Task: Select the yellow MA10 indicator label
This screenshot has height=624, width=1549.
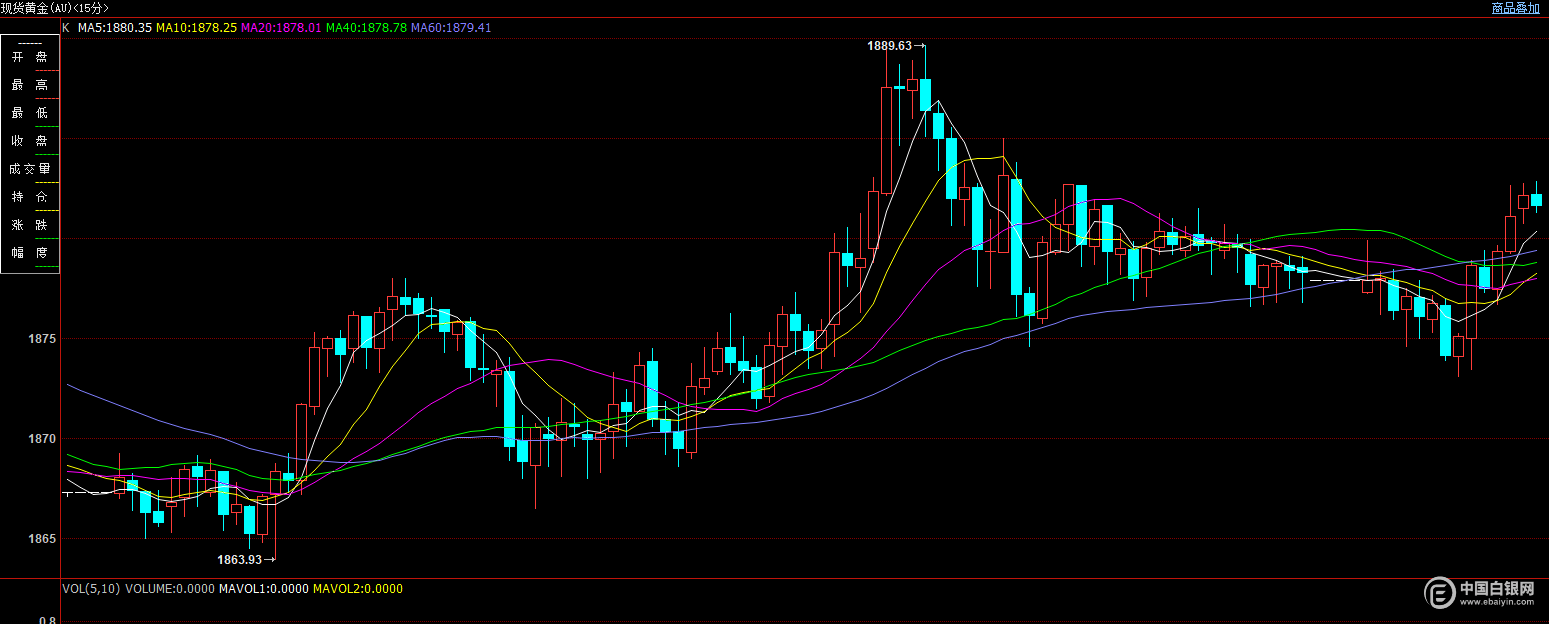Action: (x=197, y=28)
